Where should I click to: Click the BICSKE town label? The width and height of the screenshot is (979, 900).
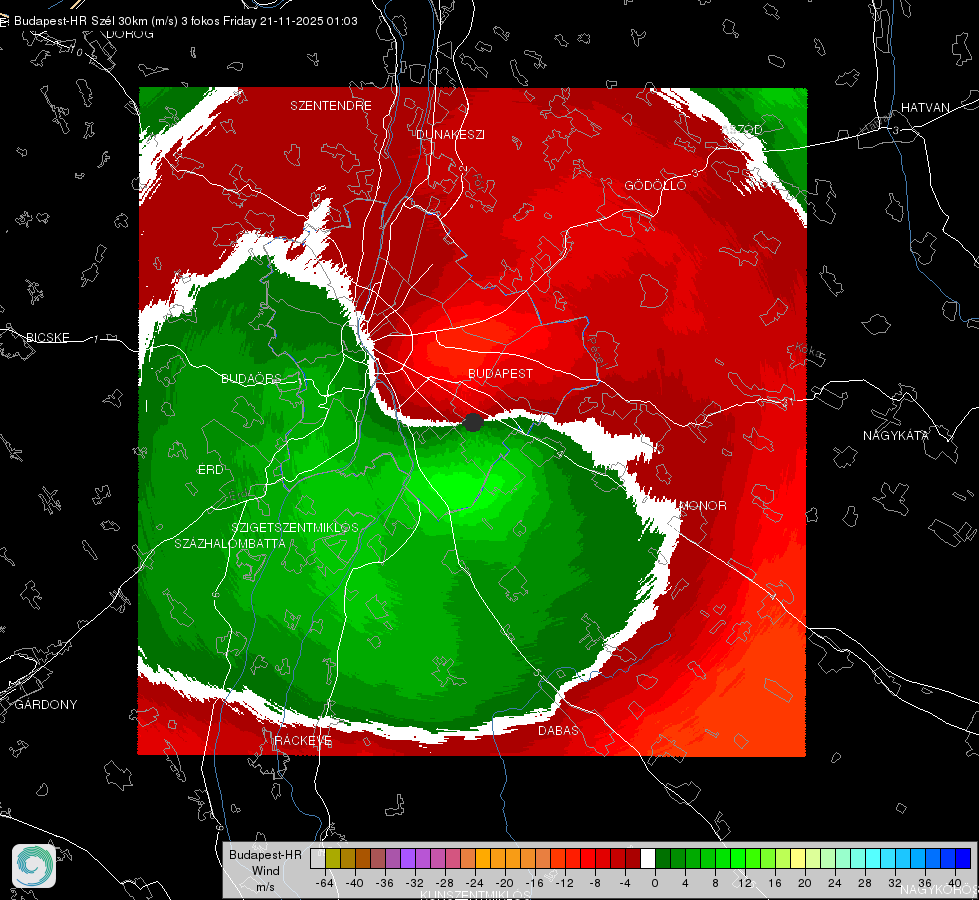(47, 337)
